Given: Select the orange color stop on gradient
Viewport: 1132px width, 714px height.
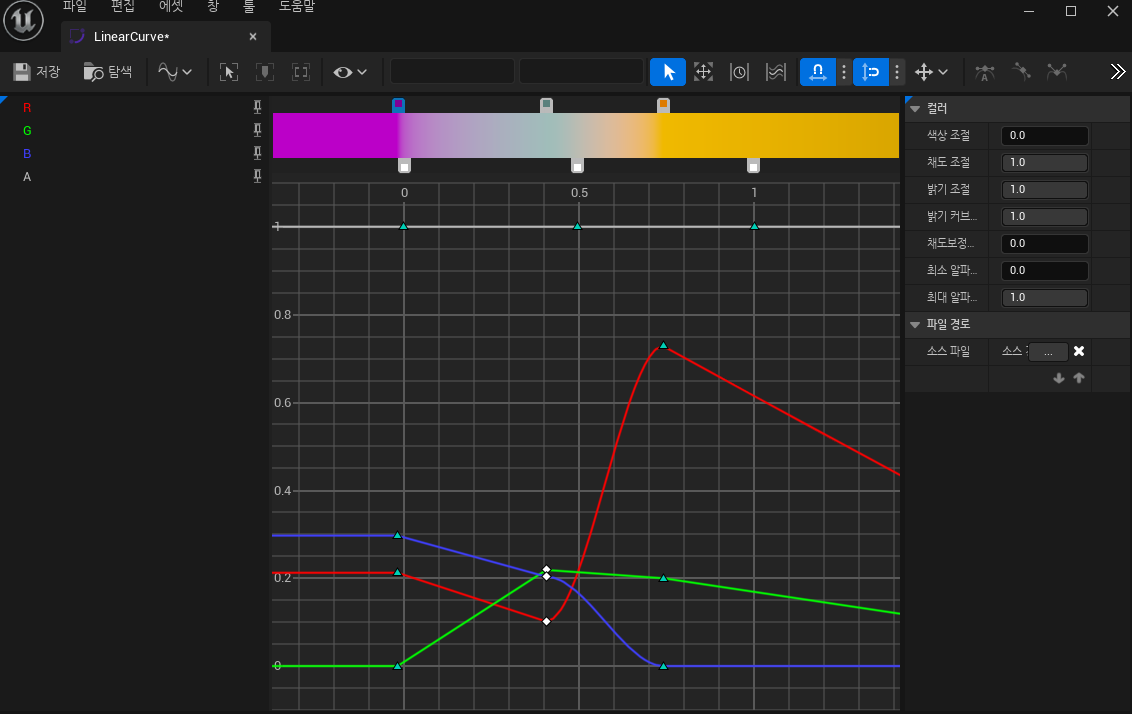Looking at the screenshot, I should (663, 105).
